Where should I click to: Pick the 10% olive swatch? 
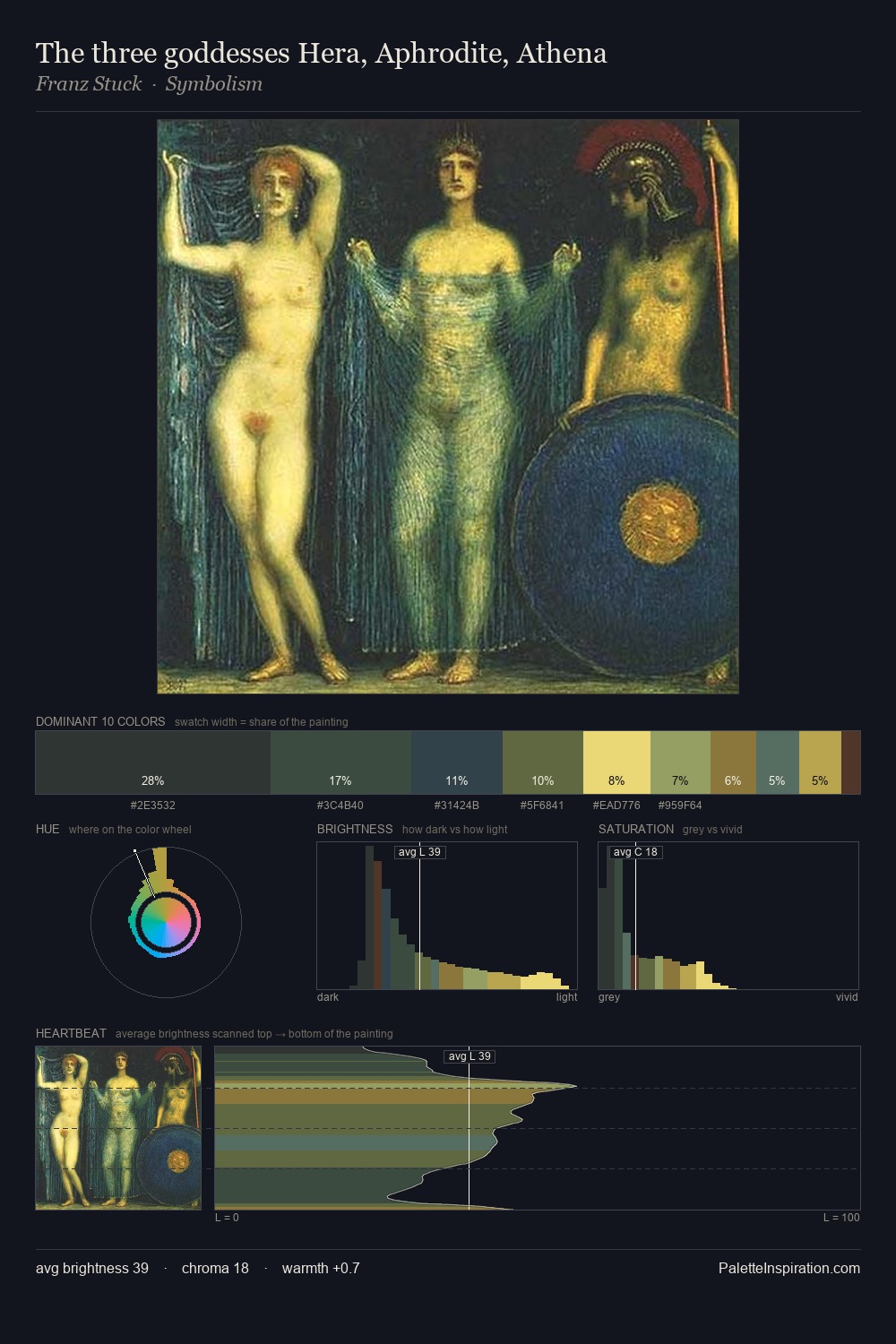pyautogui.click(x=543, y=762)
